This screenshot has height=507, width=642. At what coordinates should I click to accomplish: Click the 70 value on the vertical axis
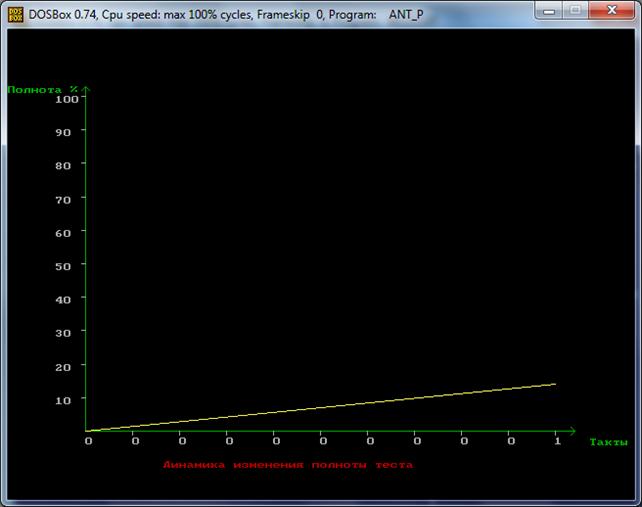(63, 200)
